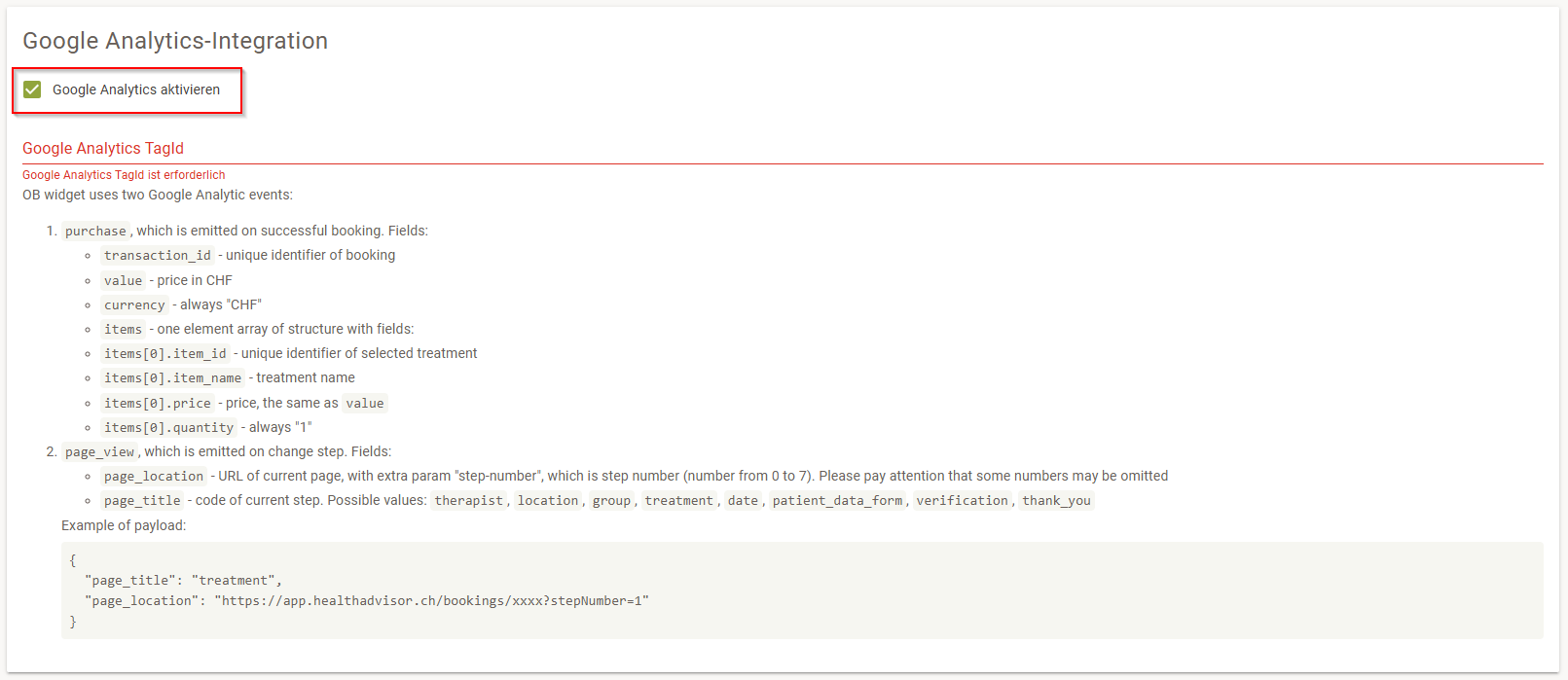1568x680 pixels.
Task: Click the 'items[0].item_name' field code
Action: (172, 377)
